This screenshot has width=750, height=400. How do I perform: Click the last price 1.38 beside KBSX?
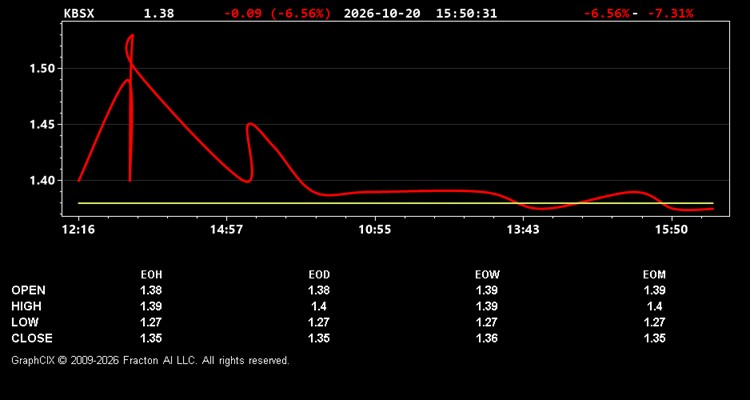159,13
